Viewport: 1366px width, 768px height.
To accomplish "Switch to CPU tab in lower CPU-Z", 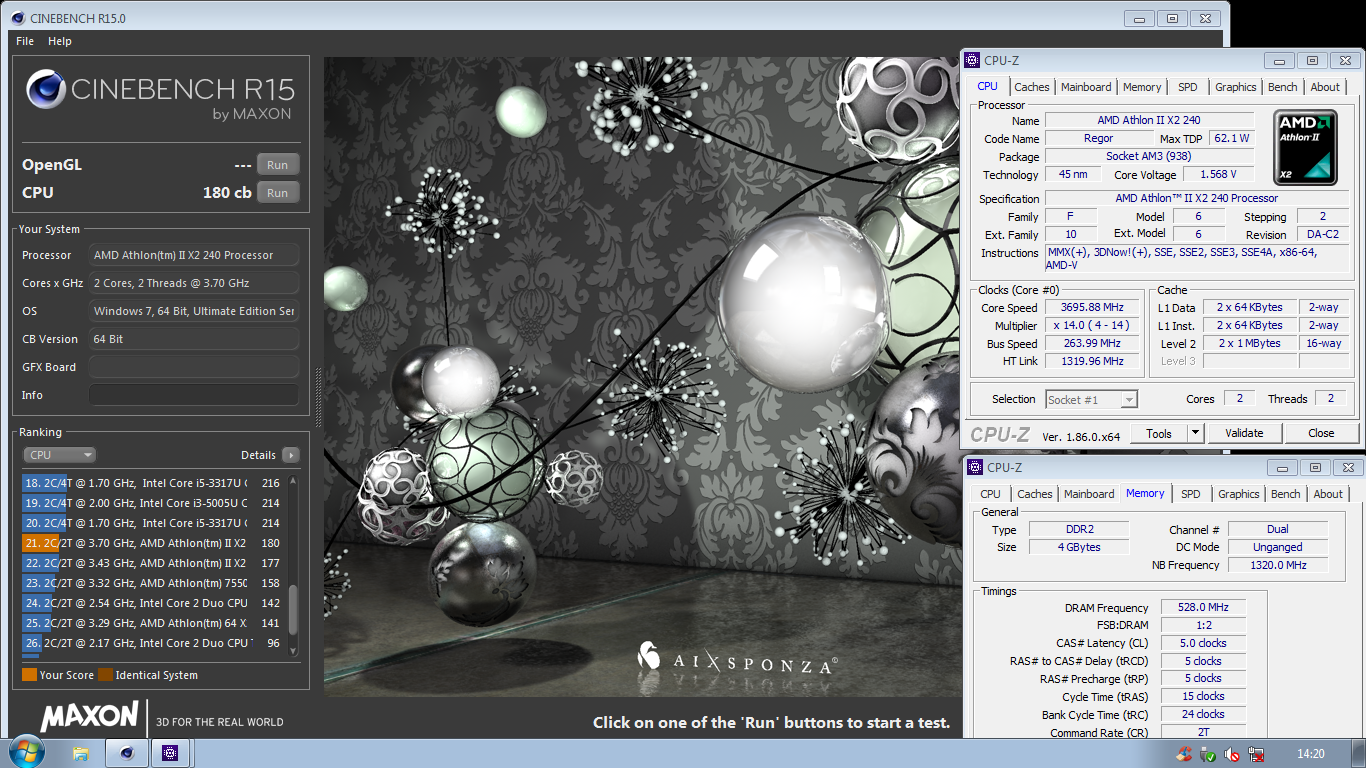I will click(990, 494).
